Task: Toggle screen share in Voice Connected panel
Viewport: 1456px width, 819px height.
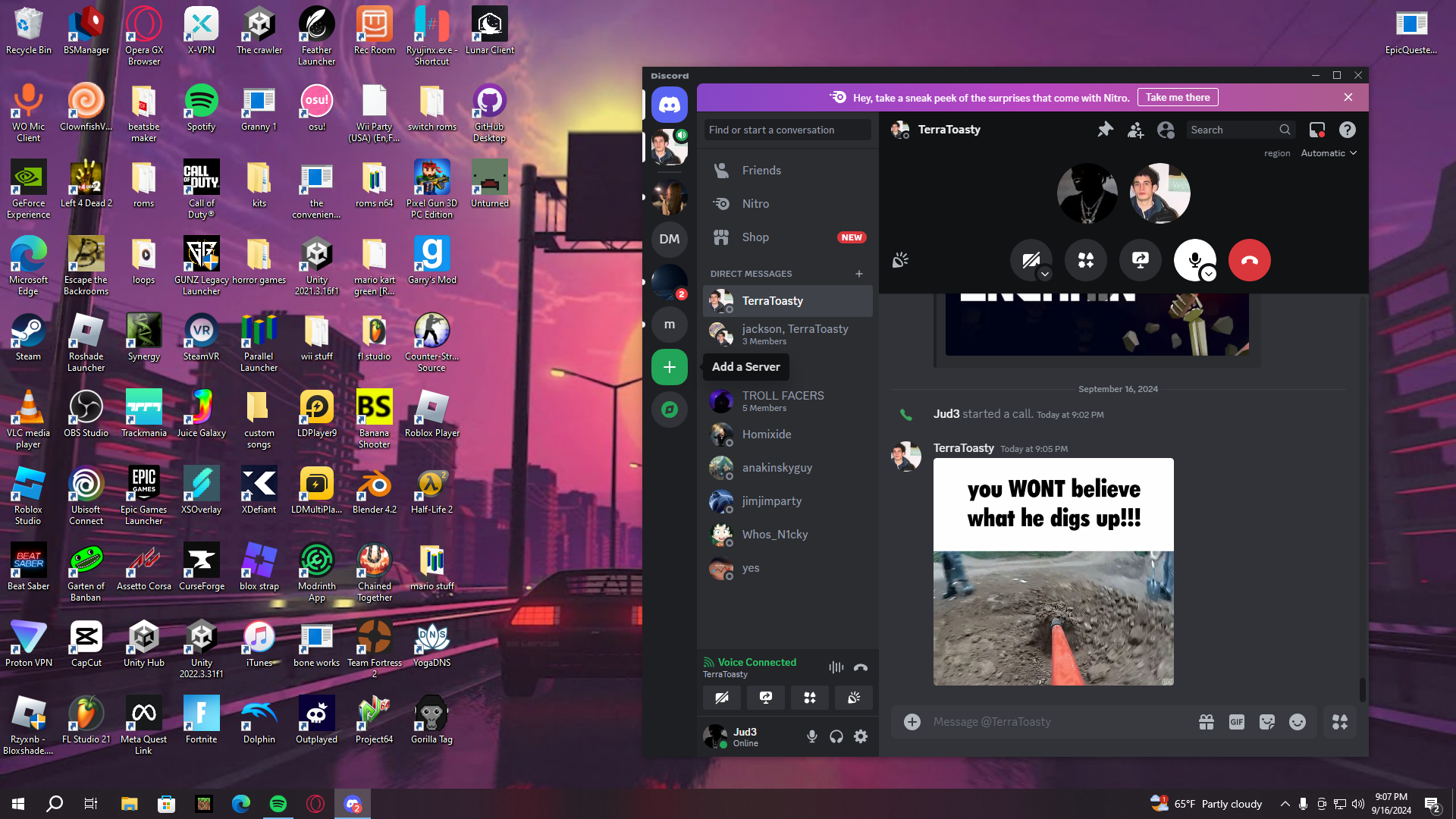Action: click(765, 698)
